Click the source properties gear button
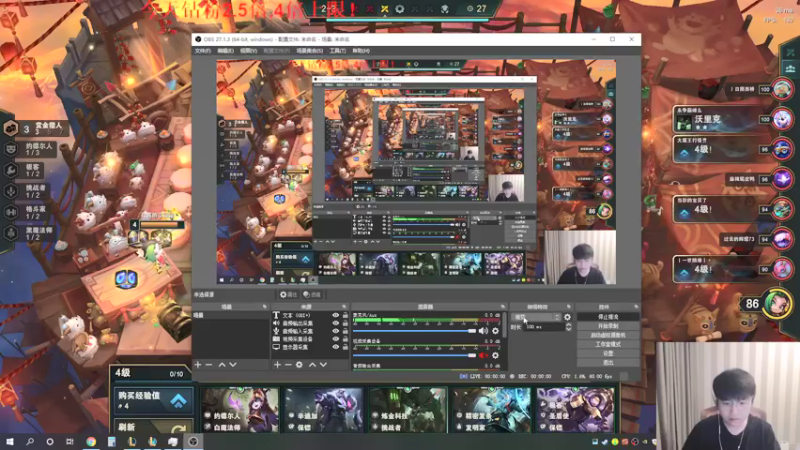The height and width of the screenshot is (450, 800). (288, 294)
